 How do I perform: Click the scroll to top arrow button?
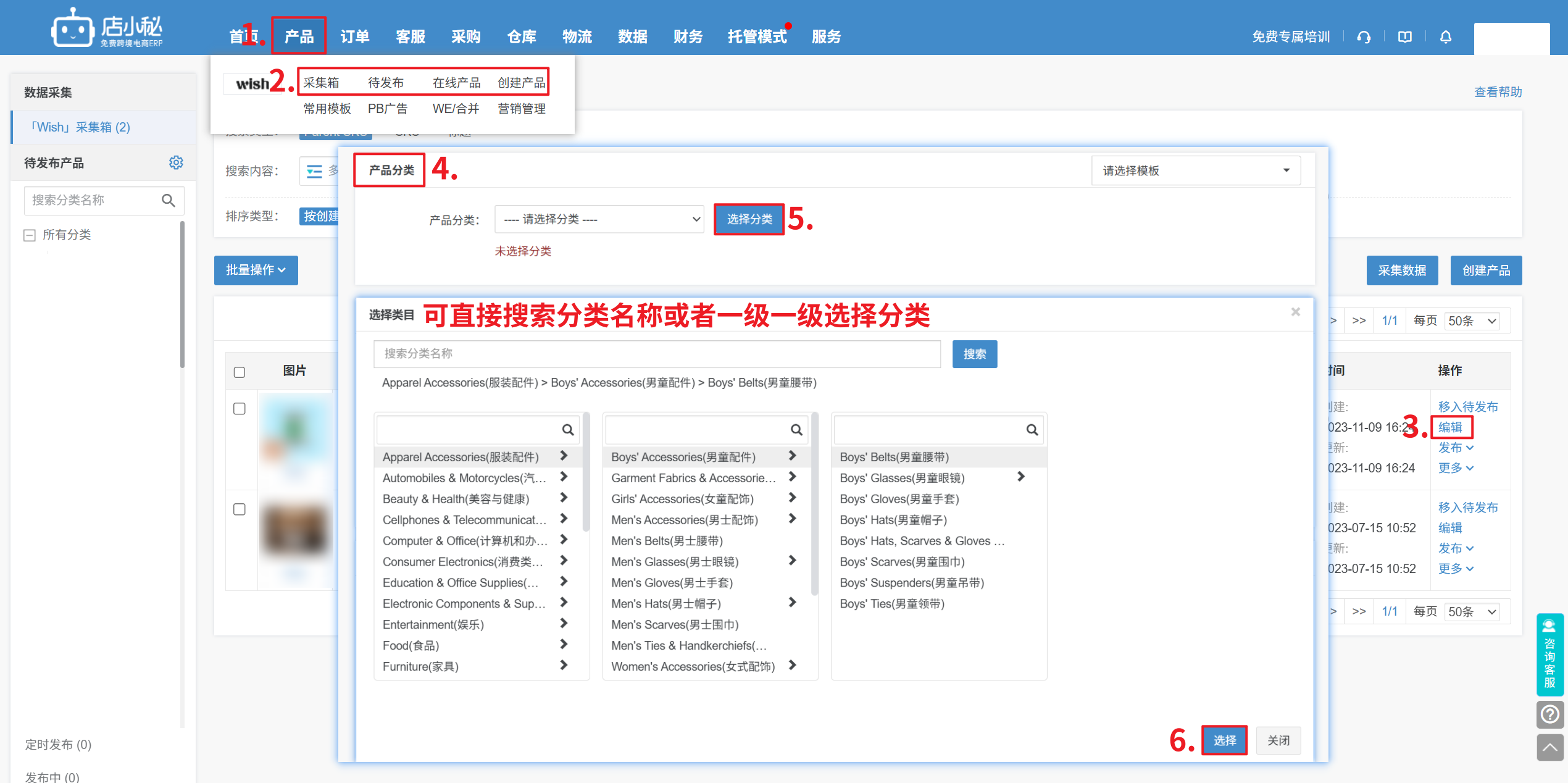[1550, 748]
